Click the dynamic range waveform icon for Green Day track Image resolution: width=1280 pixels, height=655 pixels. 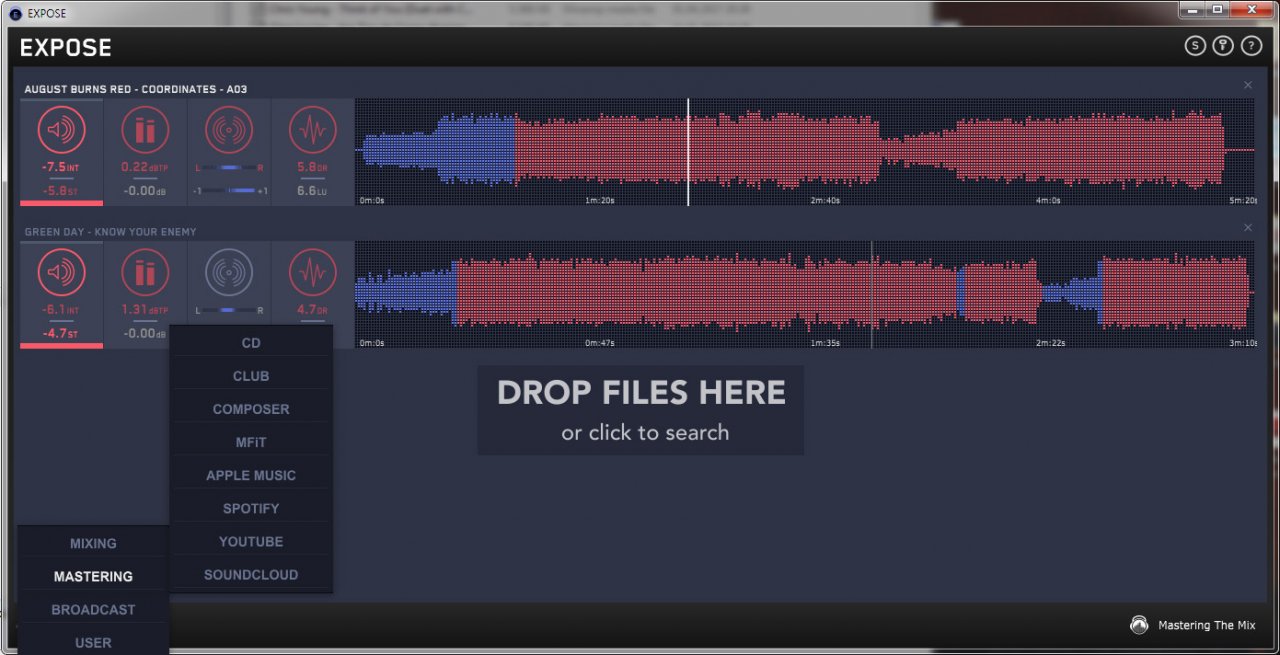pos(313,272)
